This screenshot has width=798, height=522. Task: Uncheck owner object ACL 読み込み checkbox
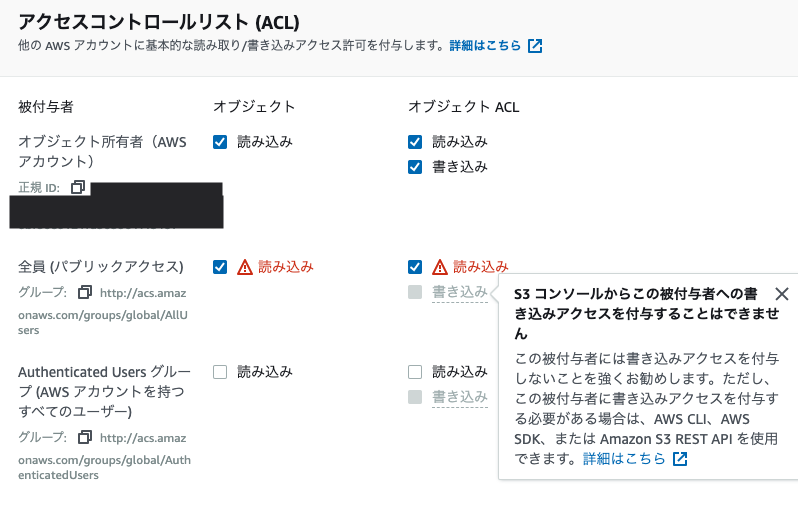pyautogui.click(x=415, y=142)
